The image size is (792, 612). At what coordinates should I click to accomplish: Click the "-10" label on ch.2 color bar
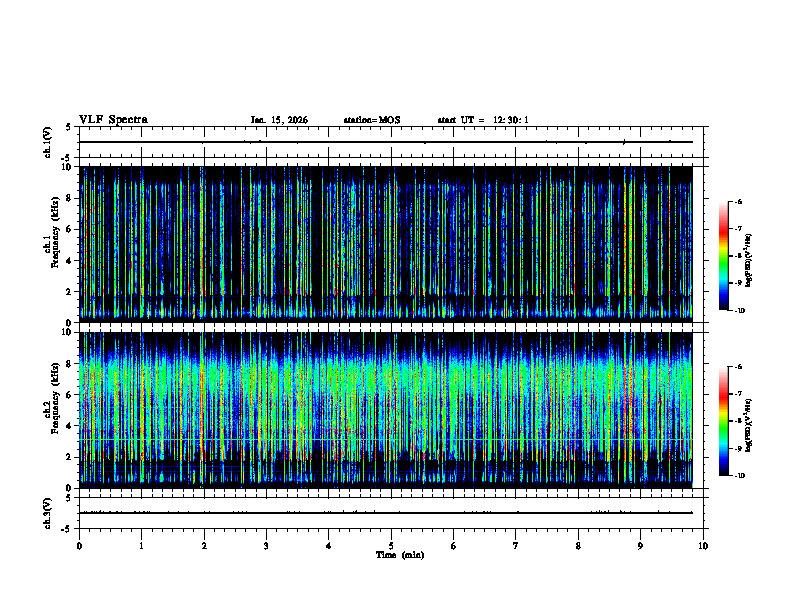[739, 476]
